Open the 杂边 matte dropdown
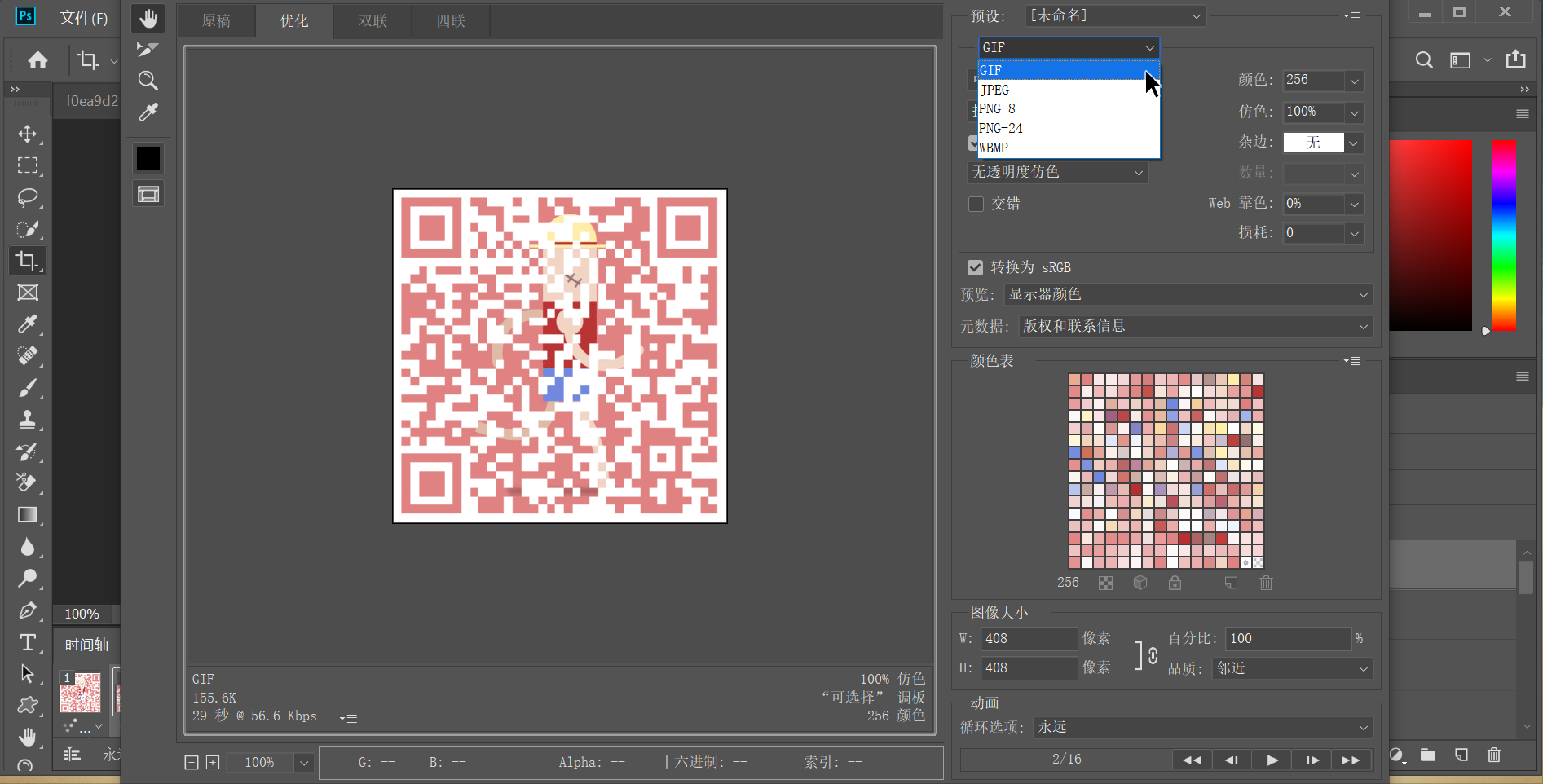The image size is (1543, 784). pos(1353,143)
